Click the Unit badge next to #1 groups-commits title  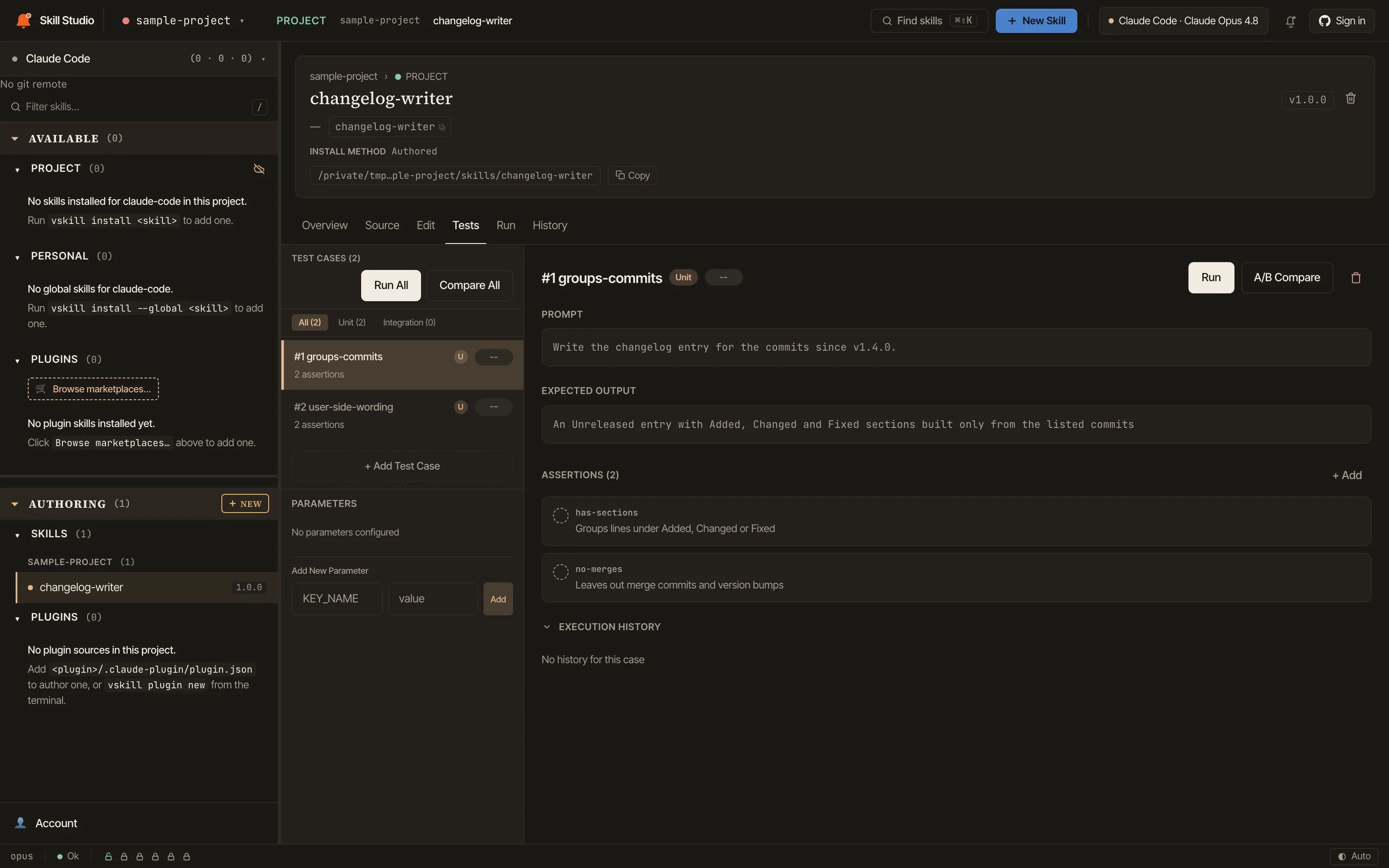click(x=683, y=278)
